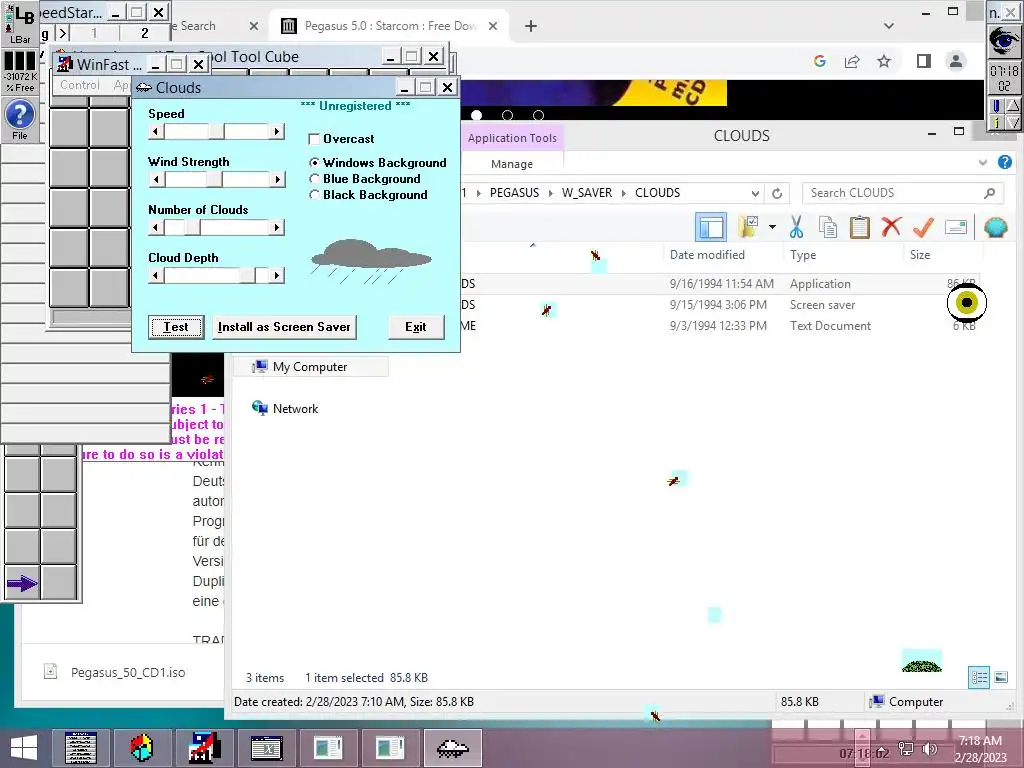1024x768 pixels.
Task: Click the Rename label icon in toolbar
Action: point(955,227)
